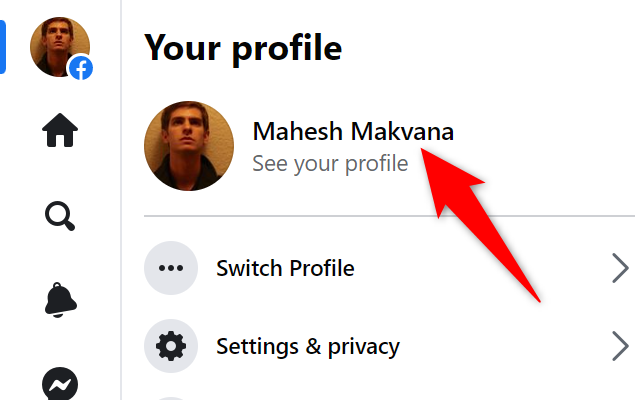Click the sidebar profile avatar
The height and width of the screenshot is (400, 635).
point(58,44)
